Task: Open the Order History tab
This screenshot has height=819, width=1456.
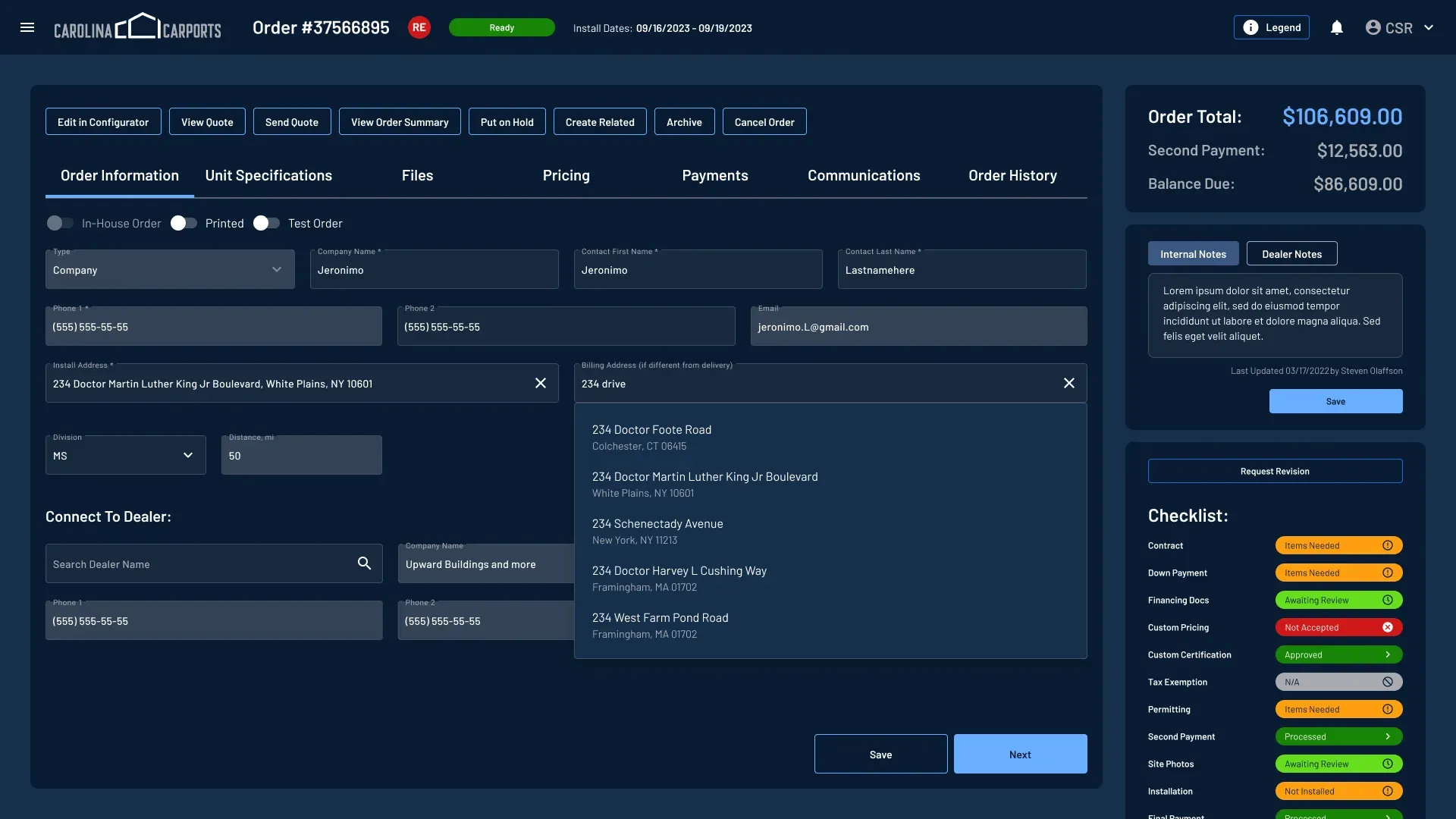Action: [x=1012, y=175]
